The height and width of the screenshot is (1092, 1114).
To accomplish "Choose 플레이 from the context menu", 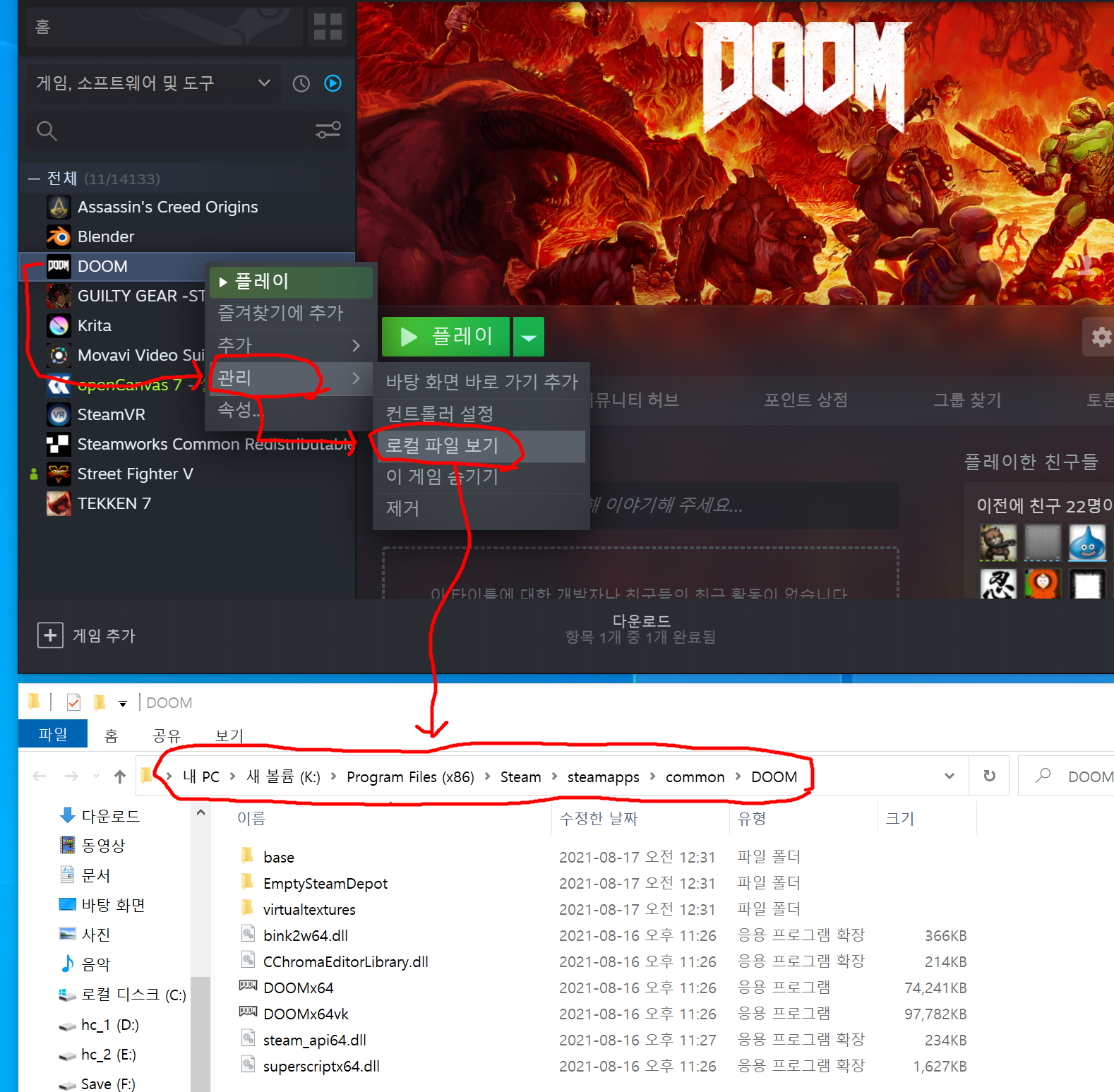I will point(291,282).
